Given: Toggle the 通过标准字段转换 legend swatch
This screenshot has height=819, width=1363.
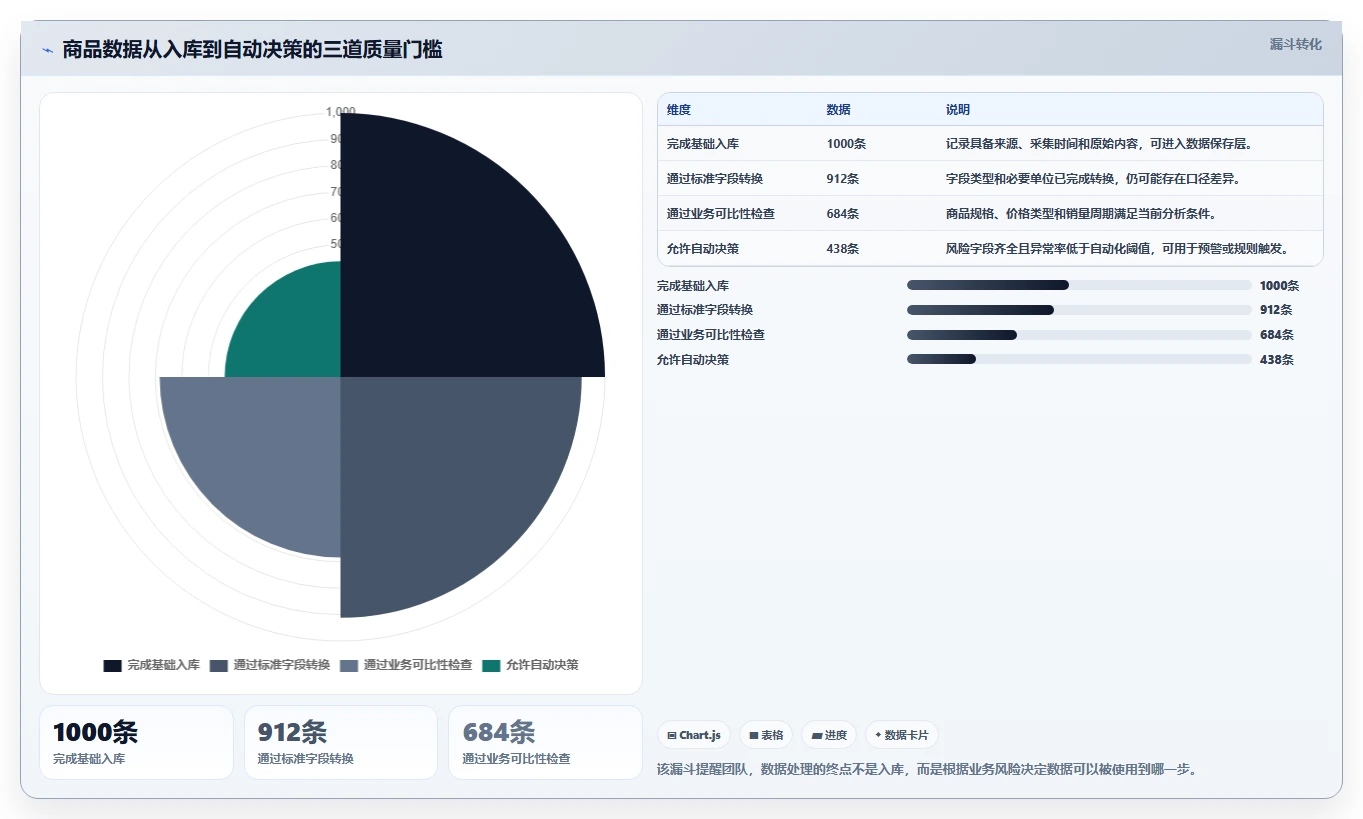Looking at the screenshot, I should click(x=219, y=665).
